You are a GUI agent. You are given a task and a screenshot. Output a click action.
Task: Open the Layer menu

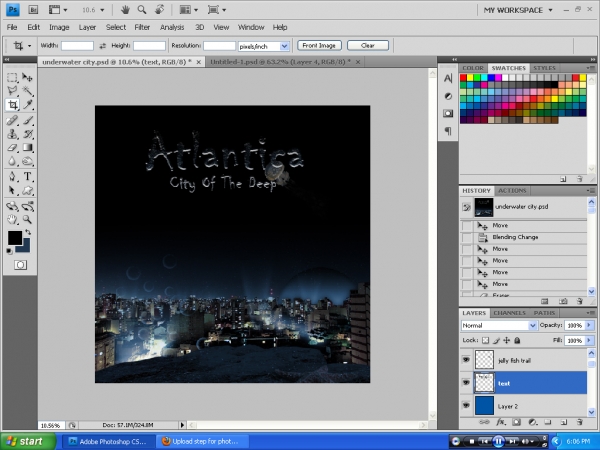click(x=87, y=27)
